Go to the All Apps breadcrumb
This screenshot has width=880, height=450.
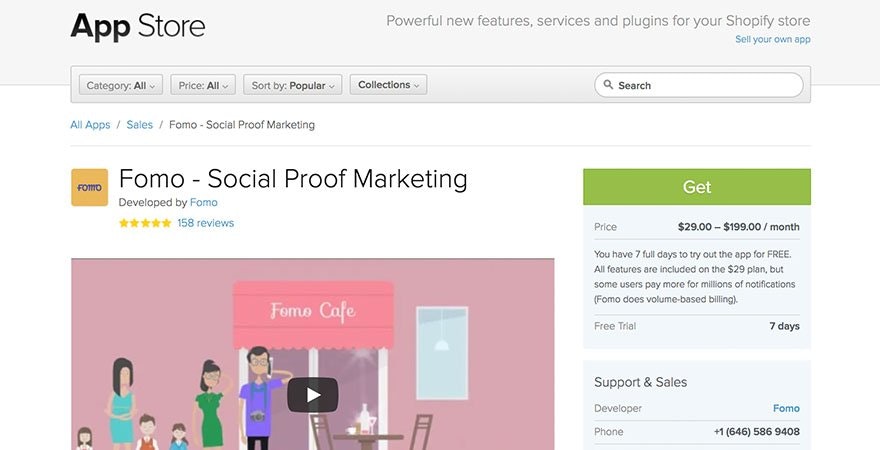[x=90, y=125]
